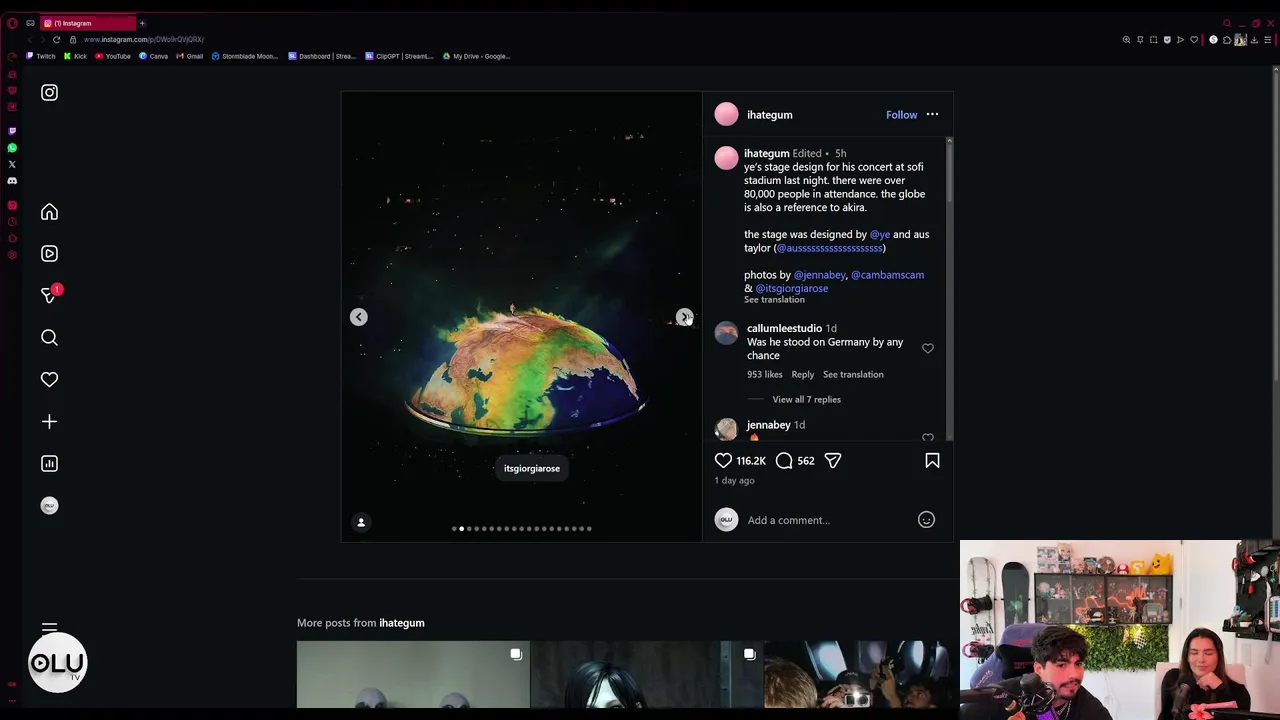
Task: Click inside Add a comment field
Action: pyautogui.click(x=828, y=520)
